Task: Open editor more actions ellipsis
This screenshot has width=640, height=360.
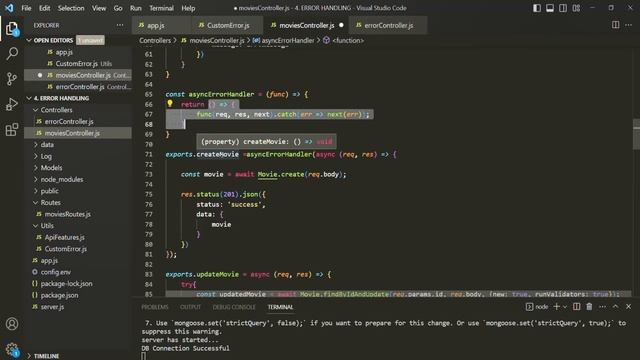Action: (x=629, y=25)
